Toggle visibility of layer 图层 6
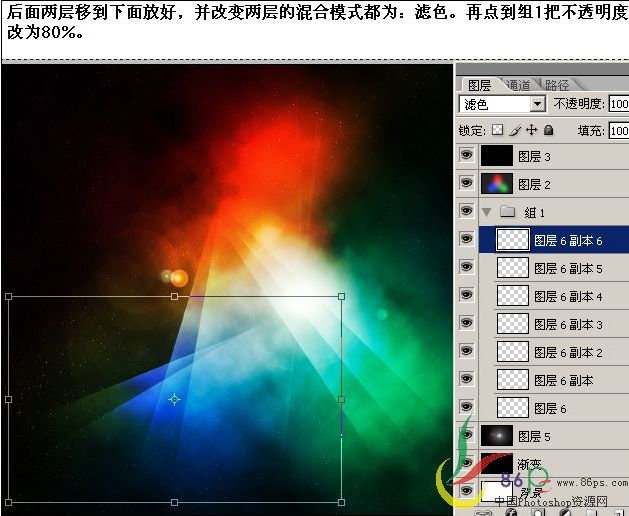 point(466,407)
